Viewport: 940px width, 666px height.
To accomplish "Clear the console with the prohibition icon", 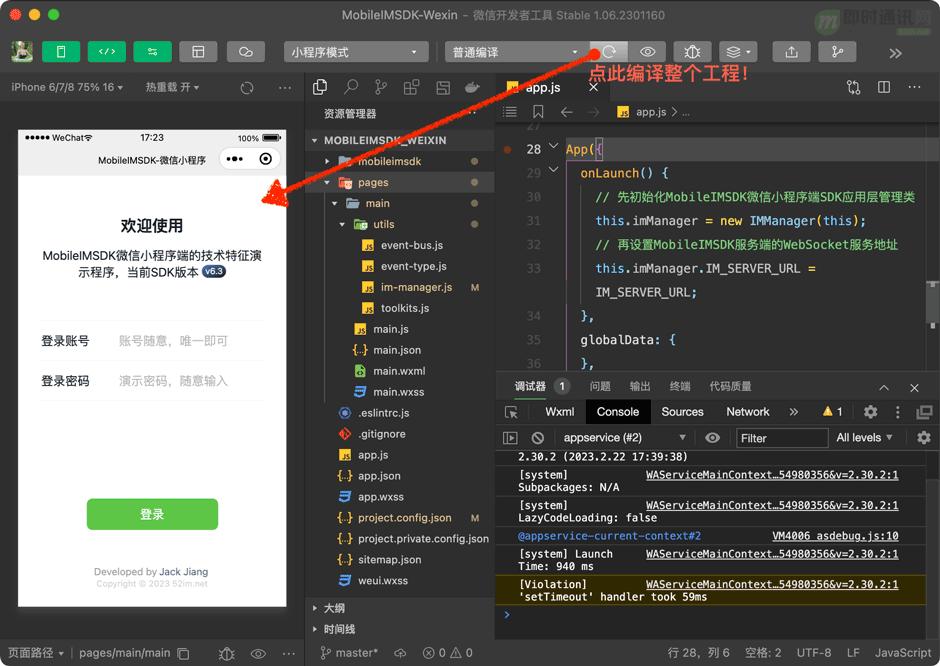I will [x=539, y=437].
